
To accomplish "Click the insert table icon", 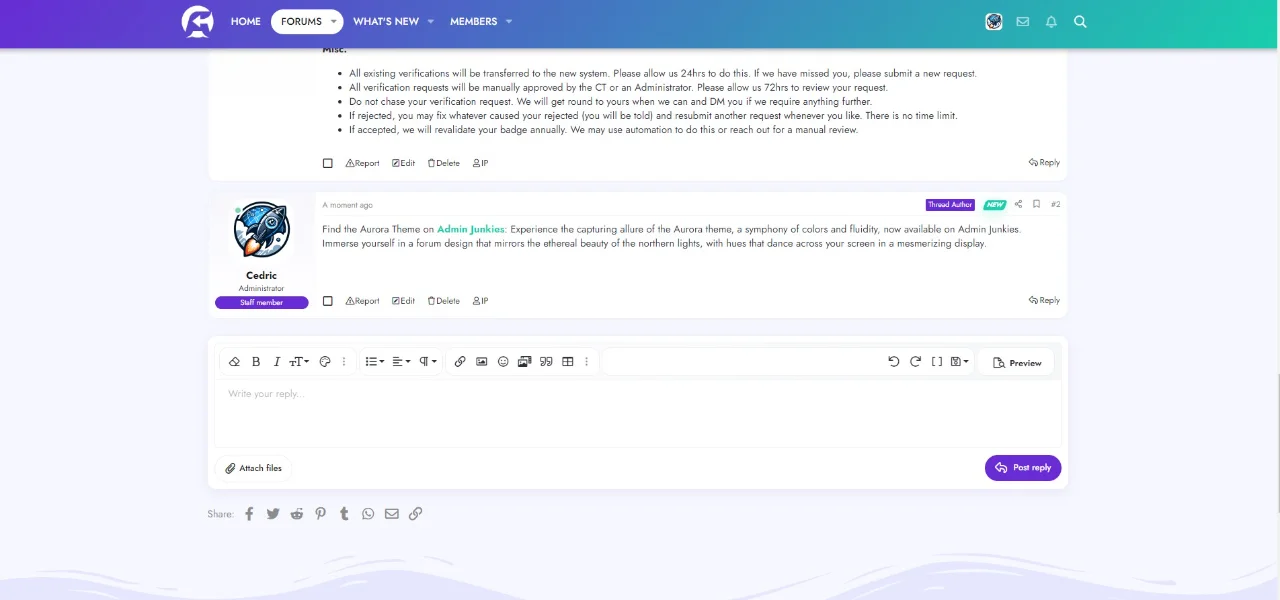I will pyautogui.click(x=568, y=362).
